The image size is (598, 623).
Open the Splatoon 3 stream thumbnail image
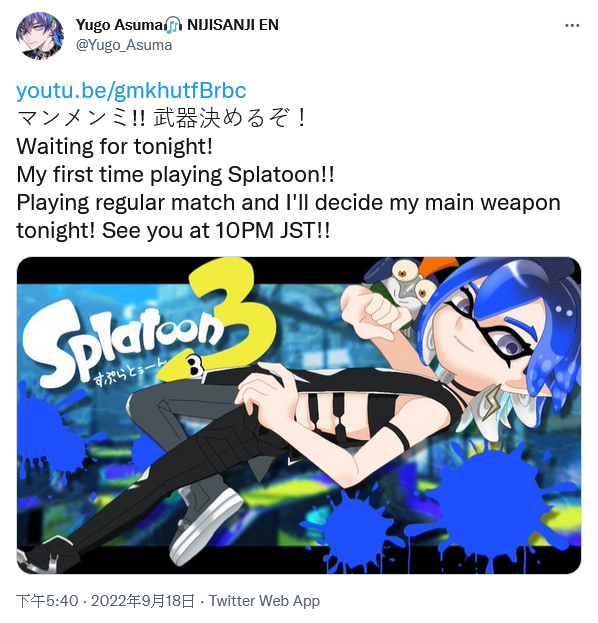point(299,415)
